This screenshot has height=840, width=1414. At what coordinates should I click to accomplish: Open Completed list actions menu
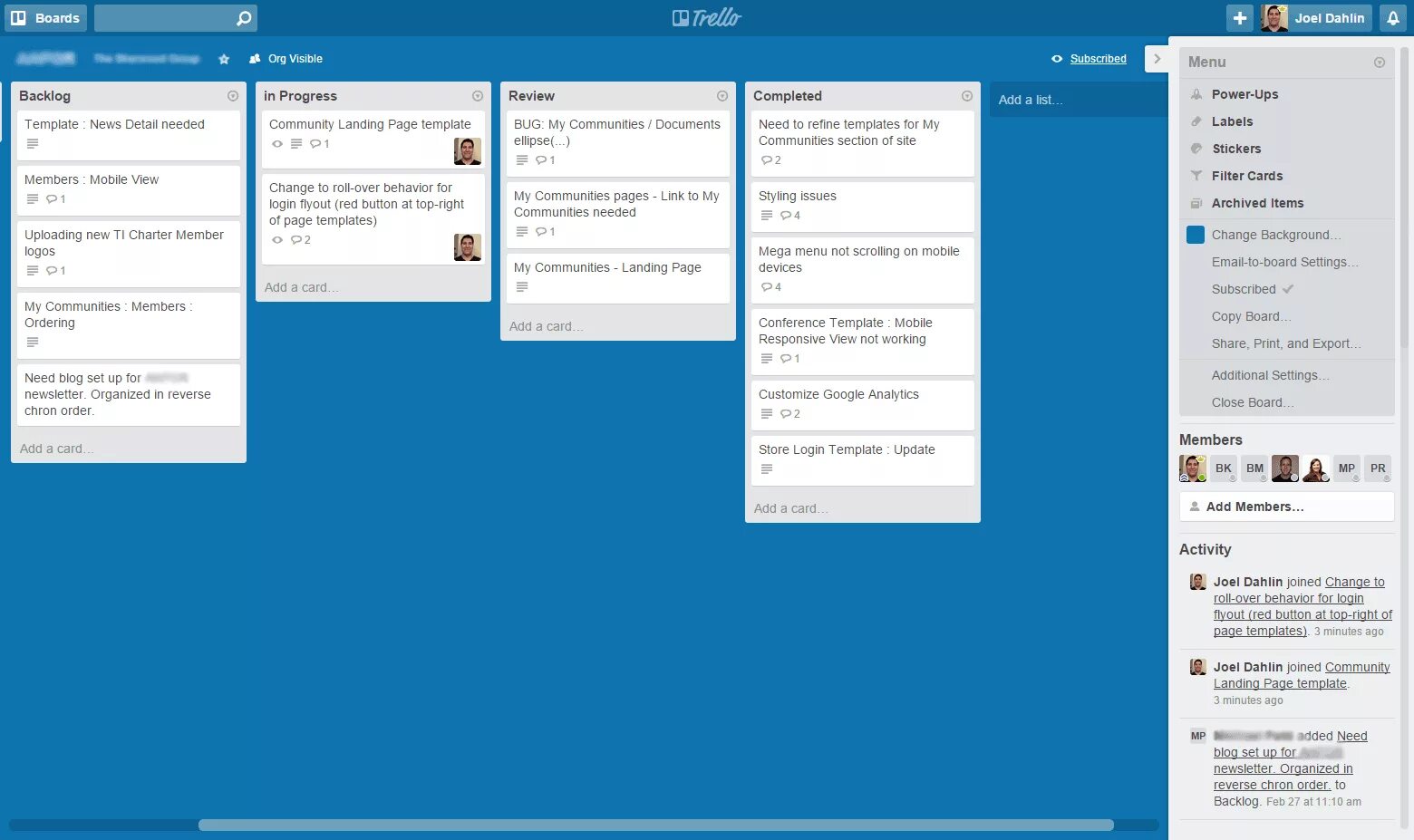tap(967, 96)
